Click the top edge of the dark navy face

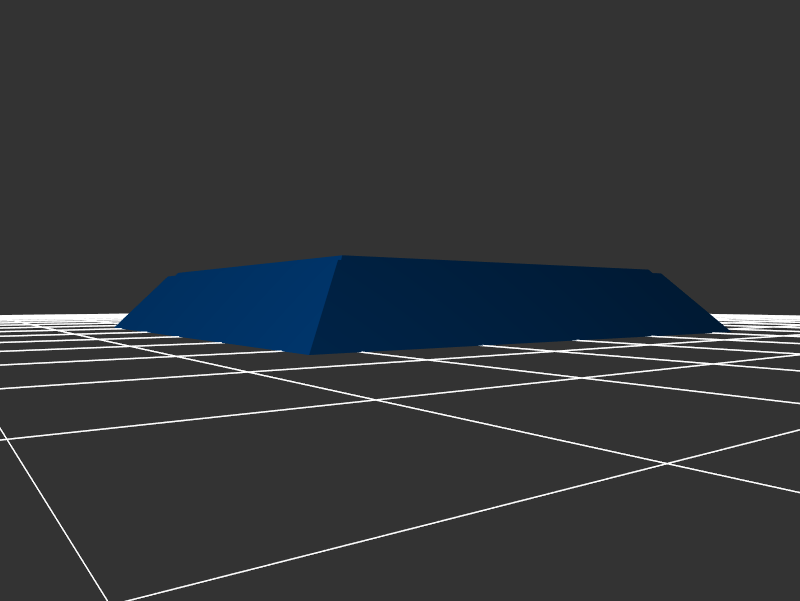500,264
